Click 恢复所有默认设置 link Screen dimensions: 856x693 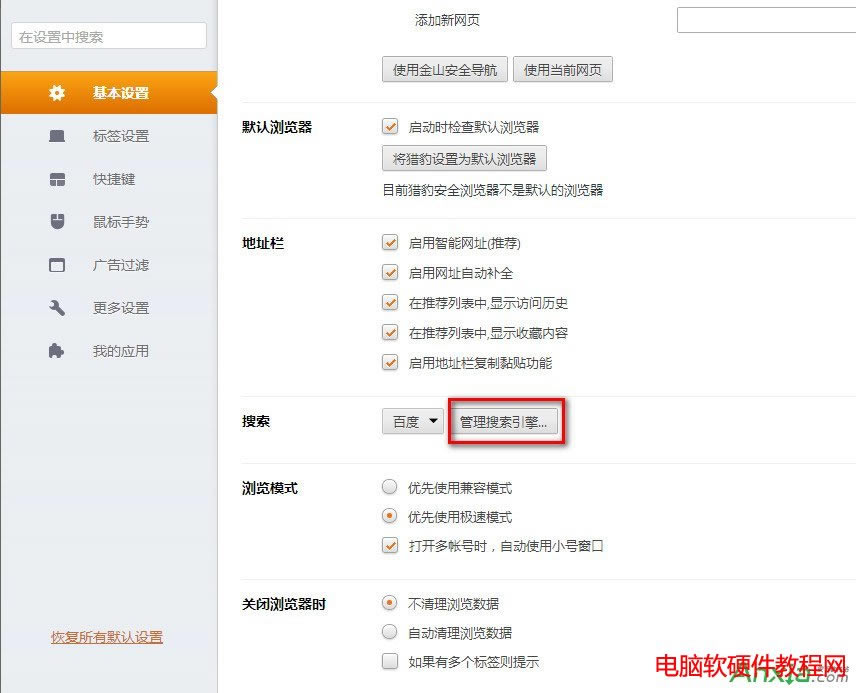point(107,637)
